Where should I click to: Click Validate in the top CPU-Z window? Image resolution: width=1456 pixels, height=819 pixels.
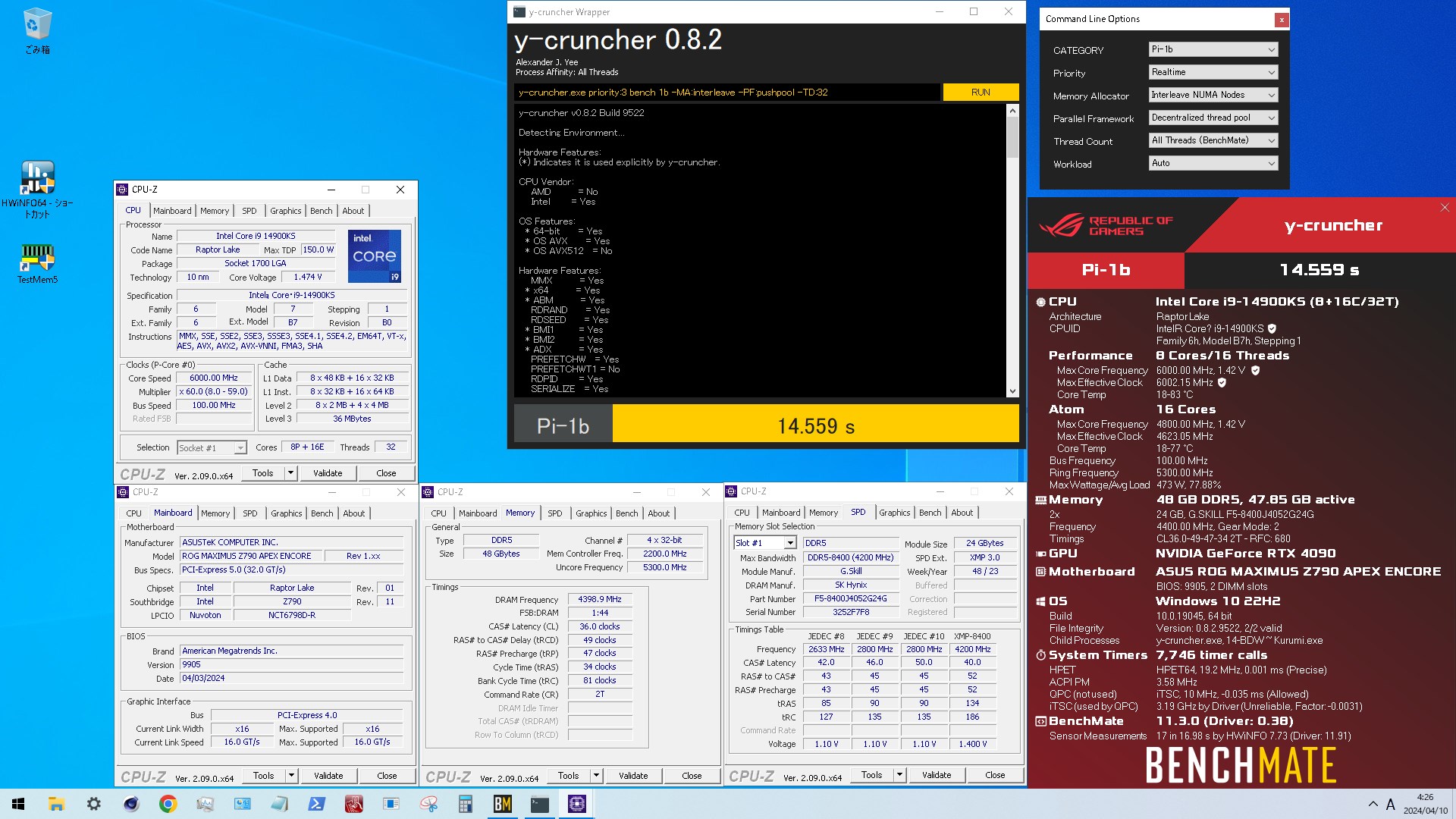coord(328,472)
